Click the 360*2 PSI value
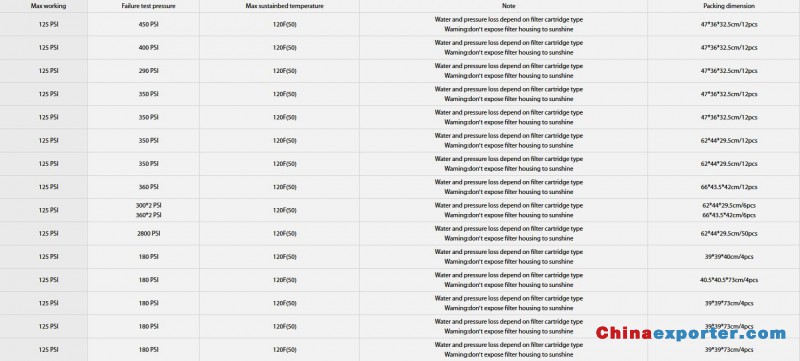 coord(148,215)
